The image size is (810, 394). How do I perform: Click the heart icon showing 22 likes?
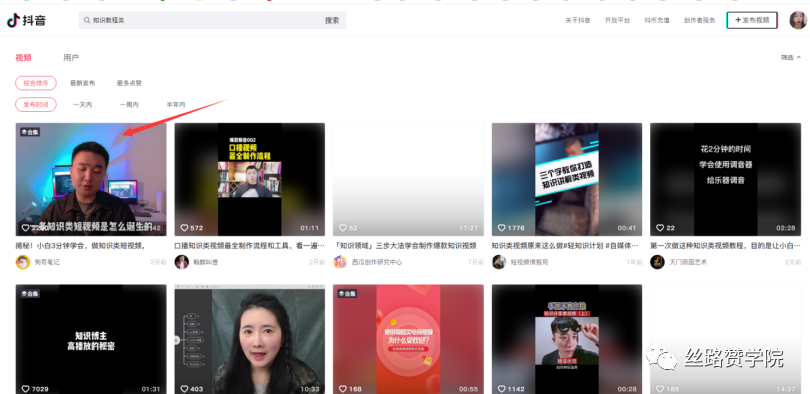[x=660, y=228]
